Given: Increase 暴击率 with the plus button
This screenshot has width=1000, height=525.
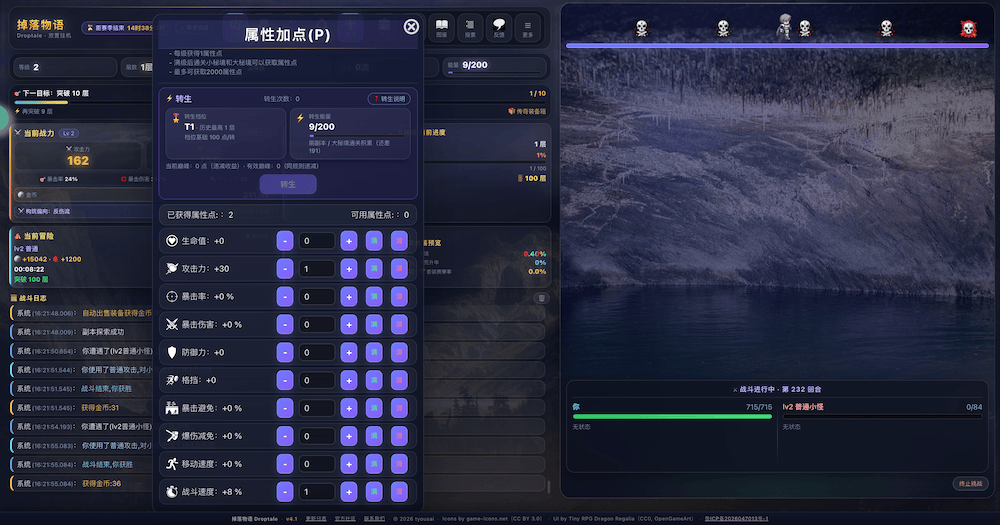Looking at the screenshot, I should tap(349, 297).
